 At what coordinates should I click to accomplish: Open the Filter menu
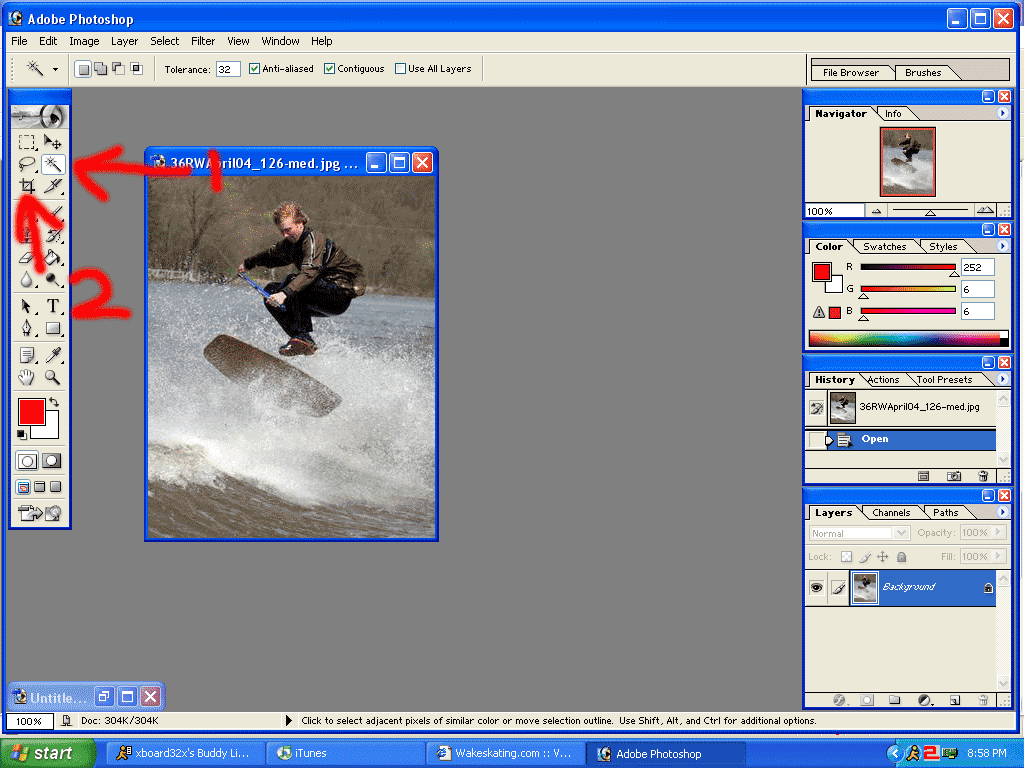pos(203,41)
